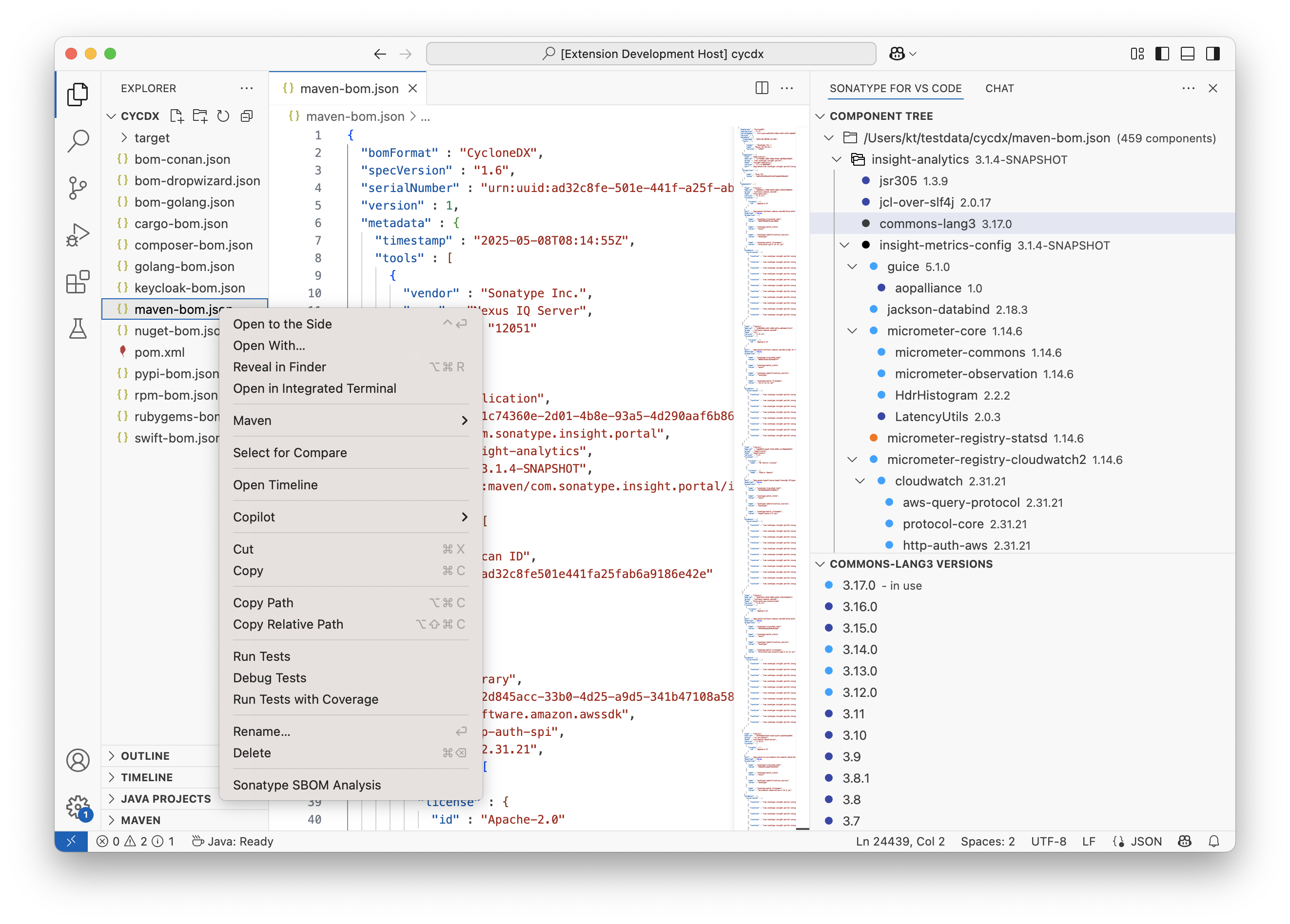
Task: Open the Search view in activity bar
Action: coord(78,141)
